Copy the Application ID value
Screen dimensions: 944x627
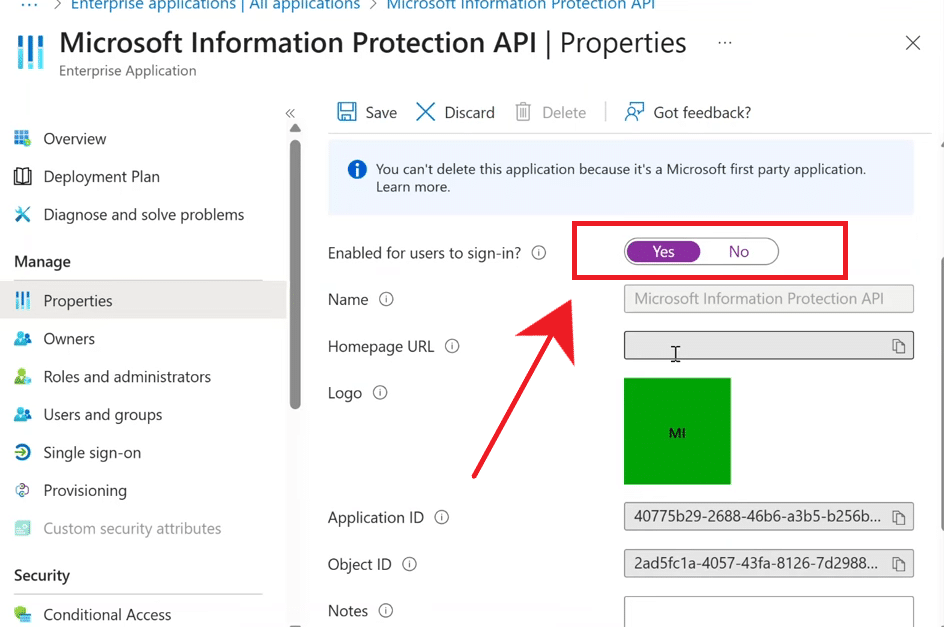click(899, 517)
